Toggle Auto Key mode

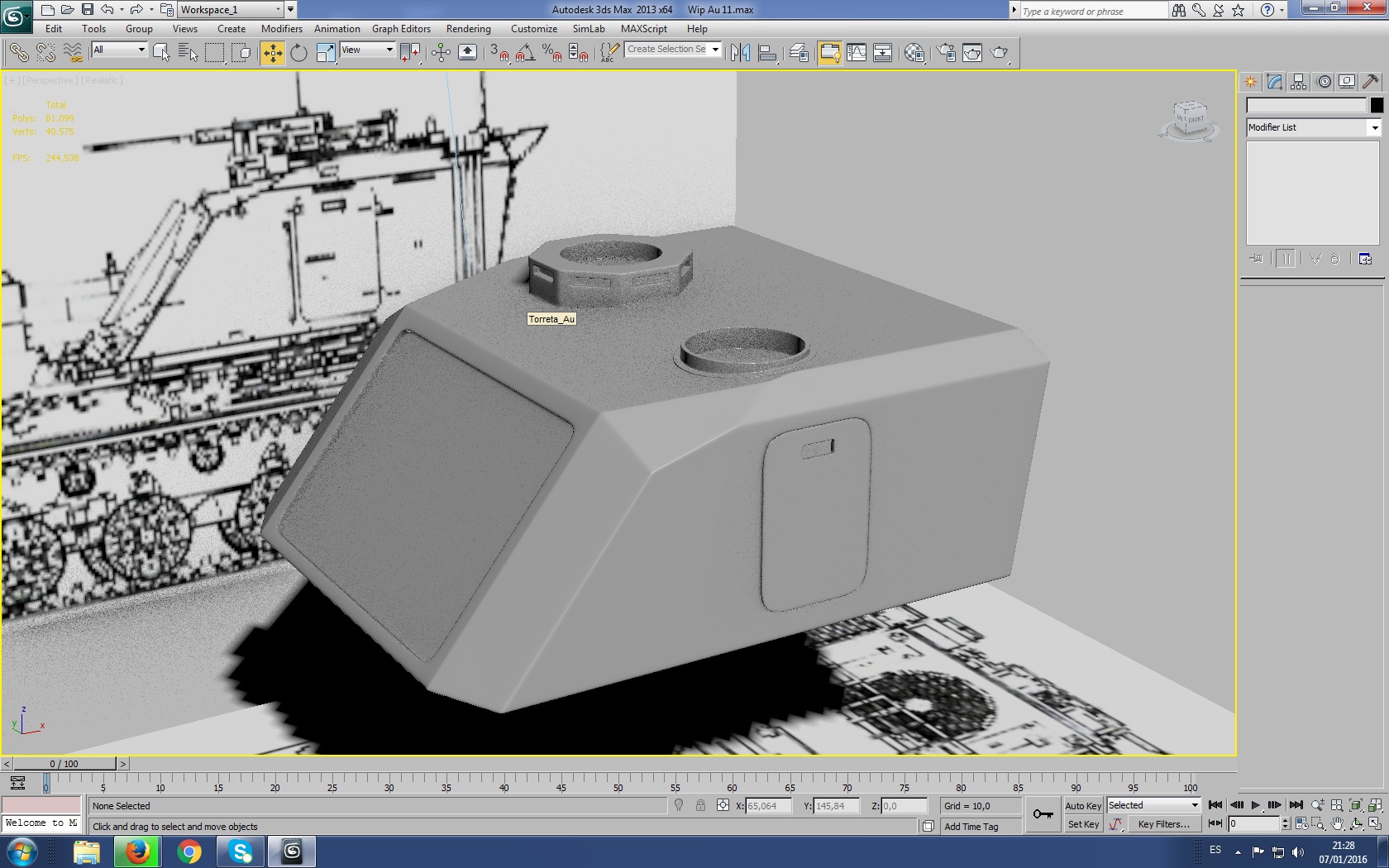click(1083, 806)
